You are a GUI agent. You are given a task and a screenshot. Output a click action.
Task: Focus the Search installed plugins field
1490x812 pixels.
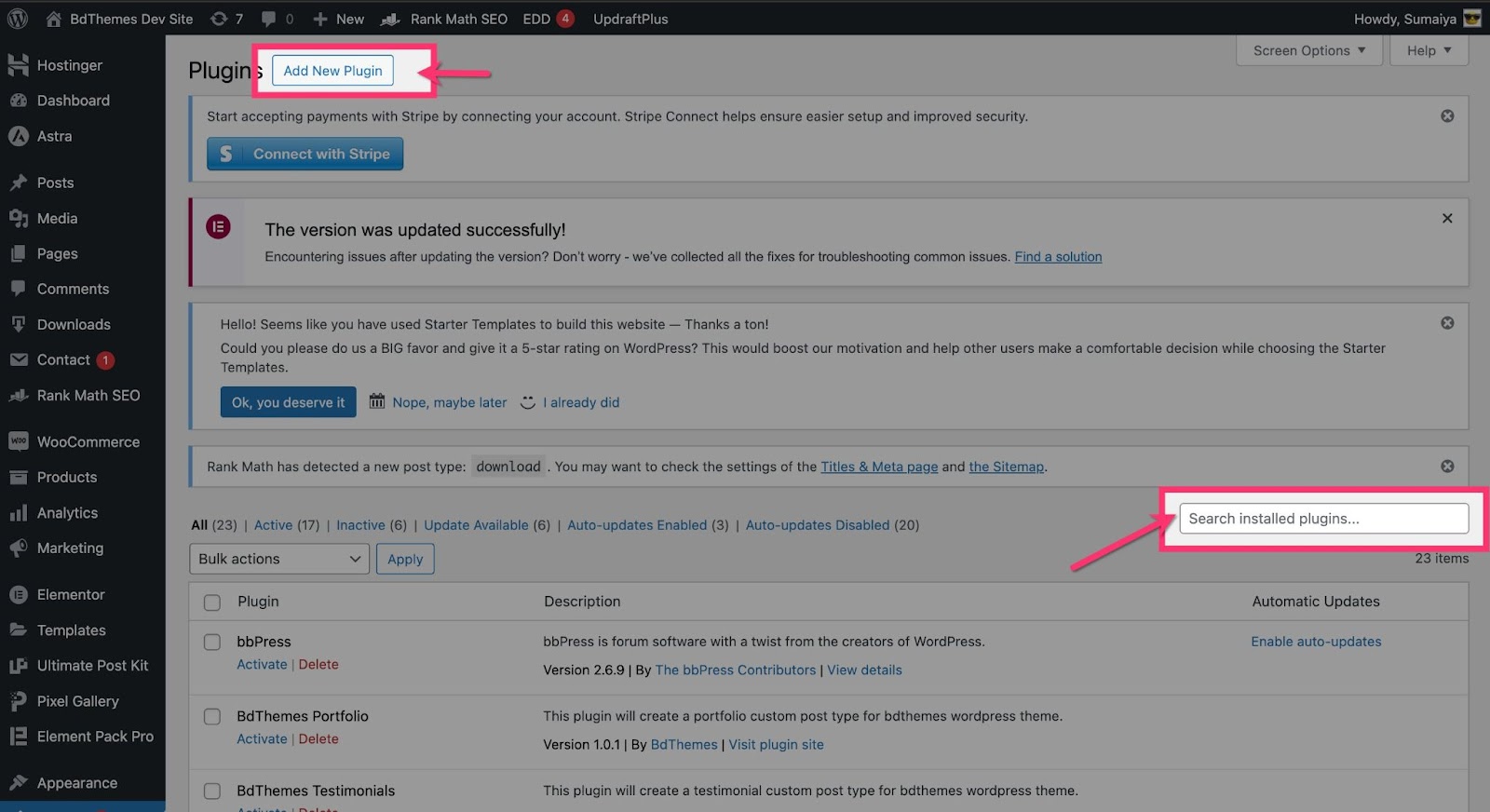click(x=1323, y=519)
